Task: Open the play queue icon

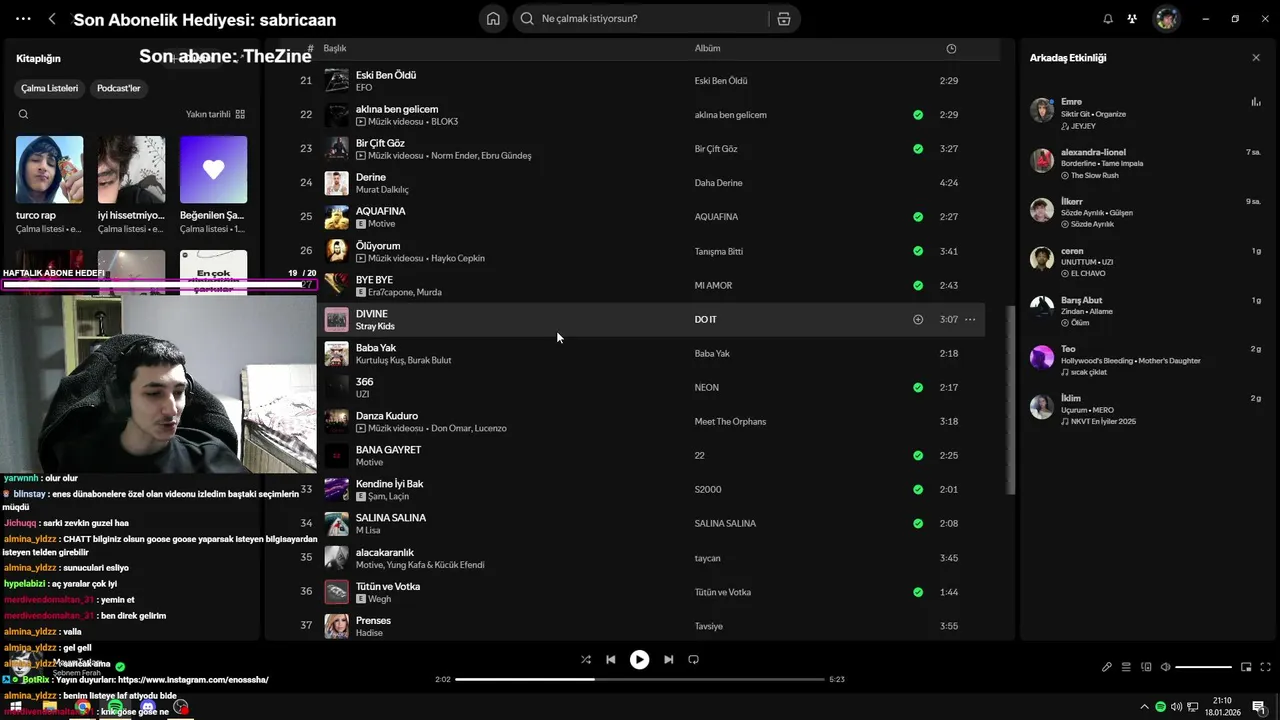Action: point(1126,667)
